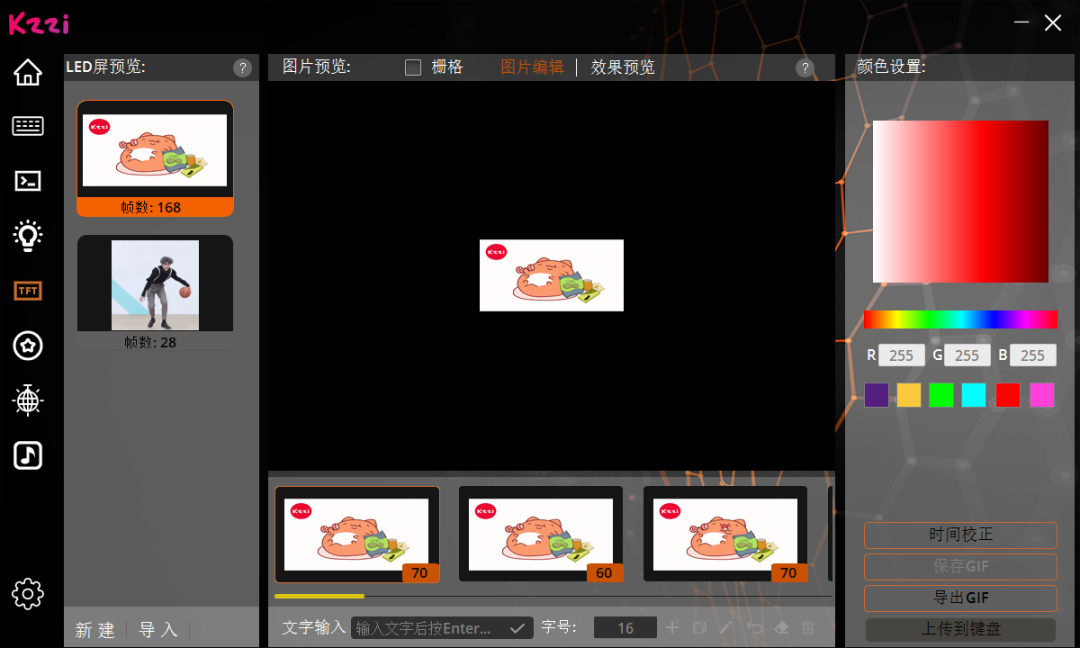The width and height of the screenshot is (1080, 648).
Task: Click the copy frame icon
Action: coord(699,627)
